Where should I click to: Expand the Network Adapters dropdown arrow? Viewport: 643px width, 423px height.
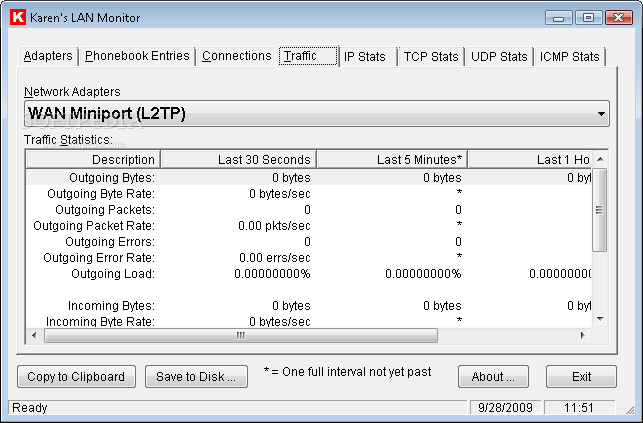(601, 114)
